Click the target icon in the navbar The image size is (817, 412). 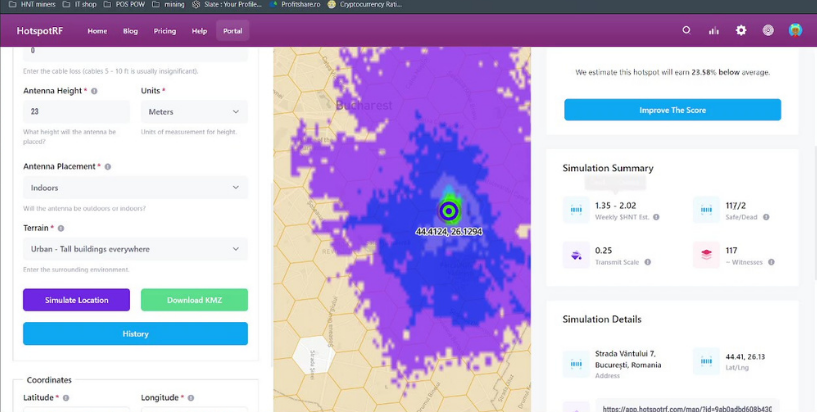(768, 30)
